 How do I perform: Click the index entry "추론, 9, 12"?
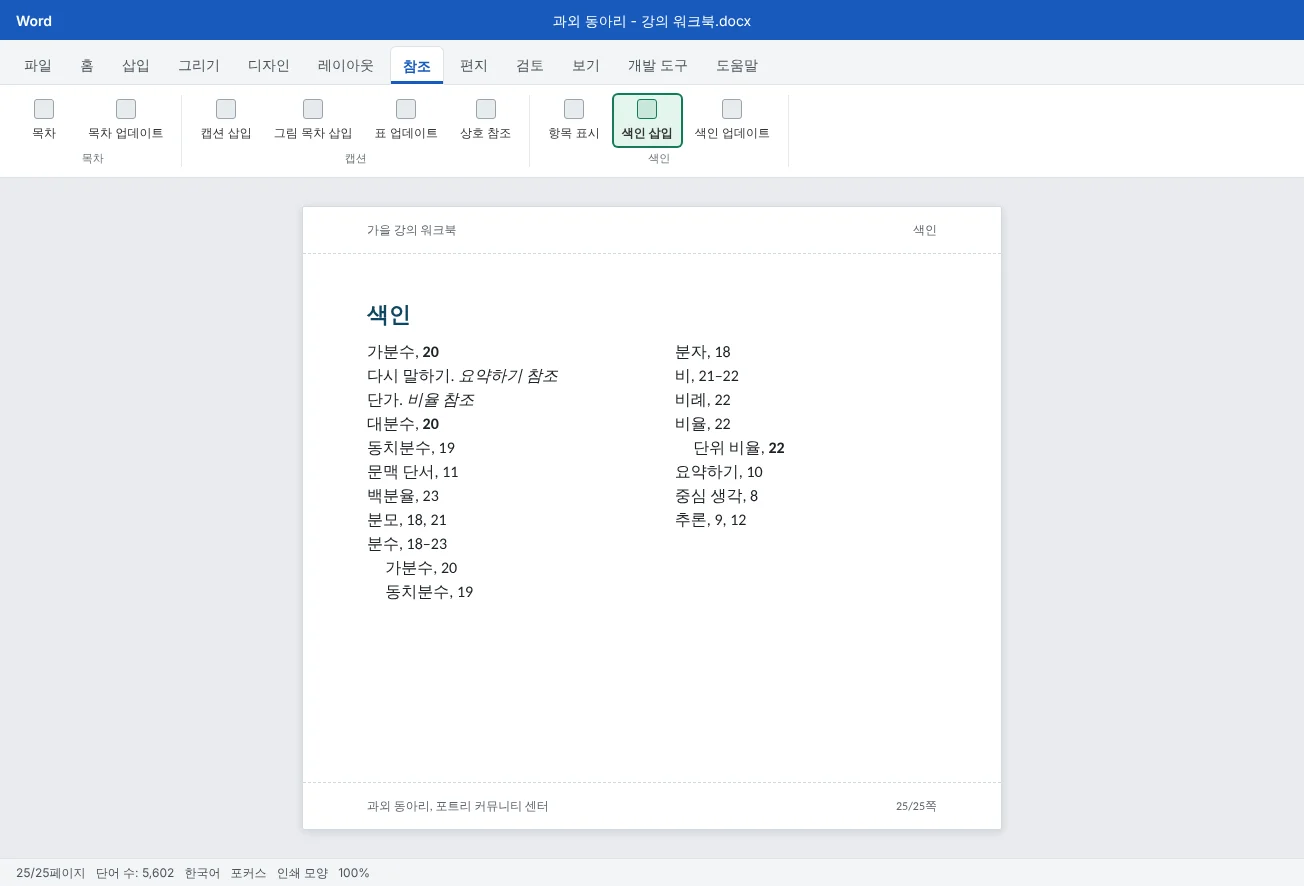[711, 520]
